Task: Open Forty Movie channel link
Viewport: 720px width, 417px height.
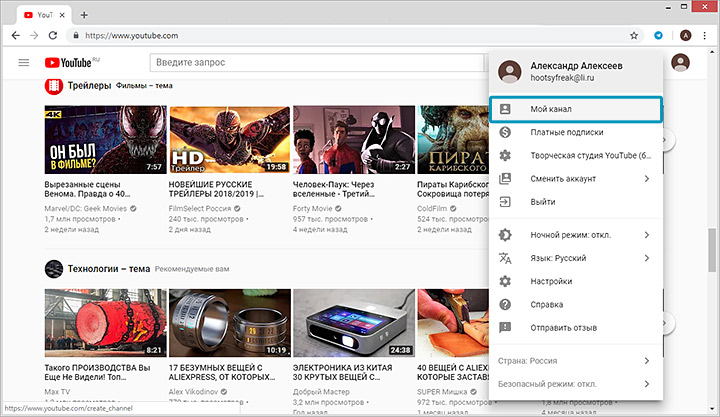Action: pyautogui.click(x=312, y=208)
